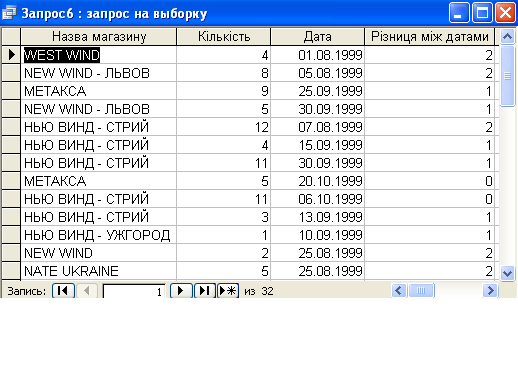Click the NEW WIND cell dated 25.08.1999

point(99,253)
